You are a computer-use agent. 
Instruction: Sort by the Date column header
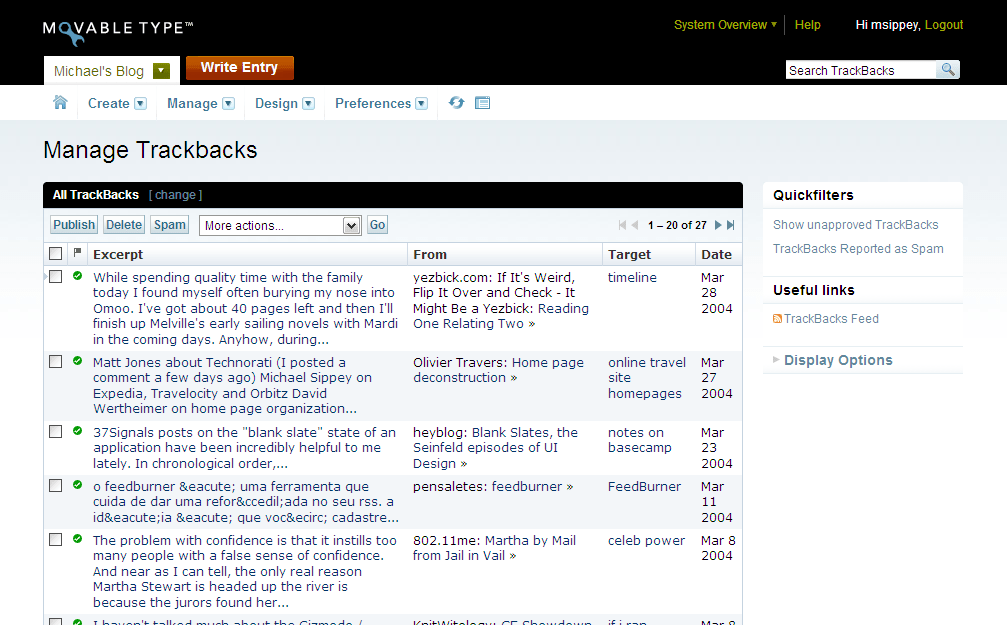coord(716,254)
